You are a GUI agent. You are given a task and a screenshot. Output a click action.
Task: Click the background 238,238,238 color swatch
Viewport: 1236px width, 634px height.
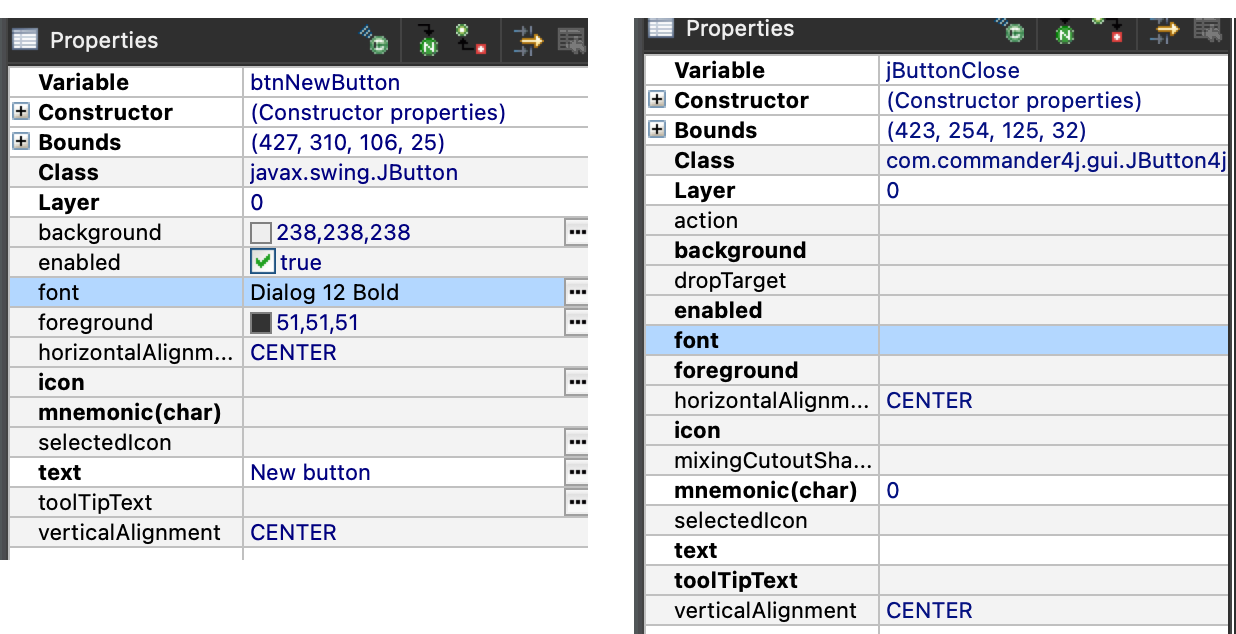pos(261,233)
